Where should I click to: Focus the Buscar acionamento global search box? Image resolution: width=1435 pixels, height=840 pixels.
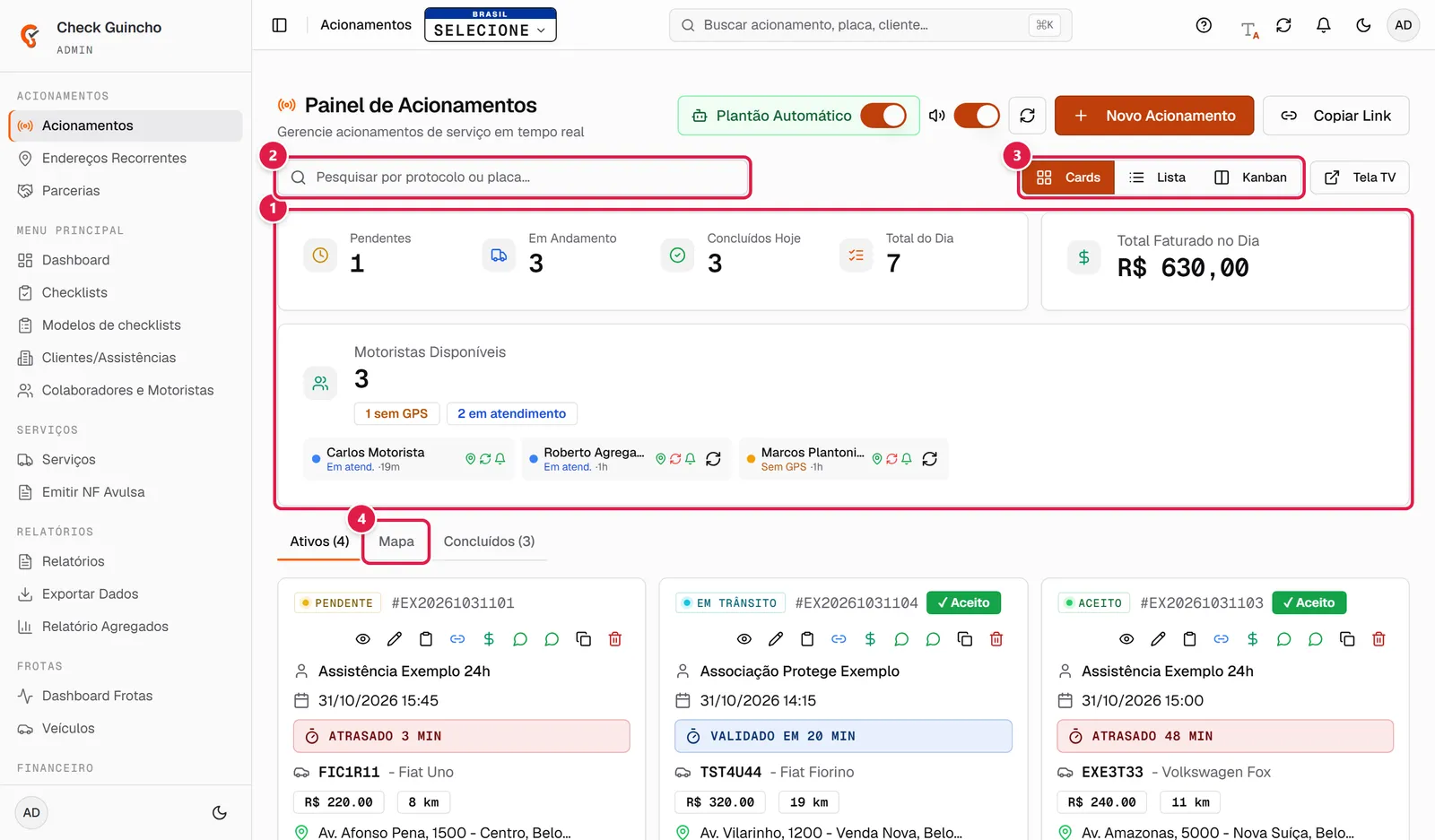870,25
